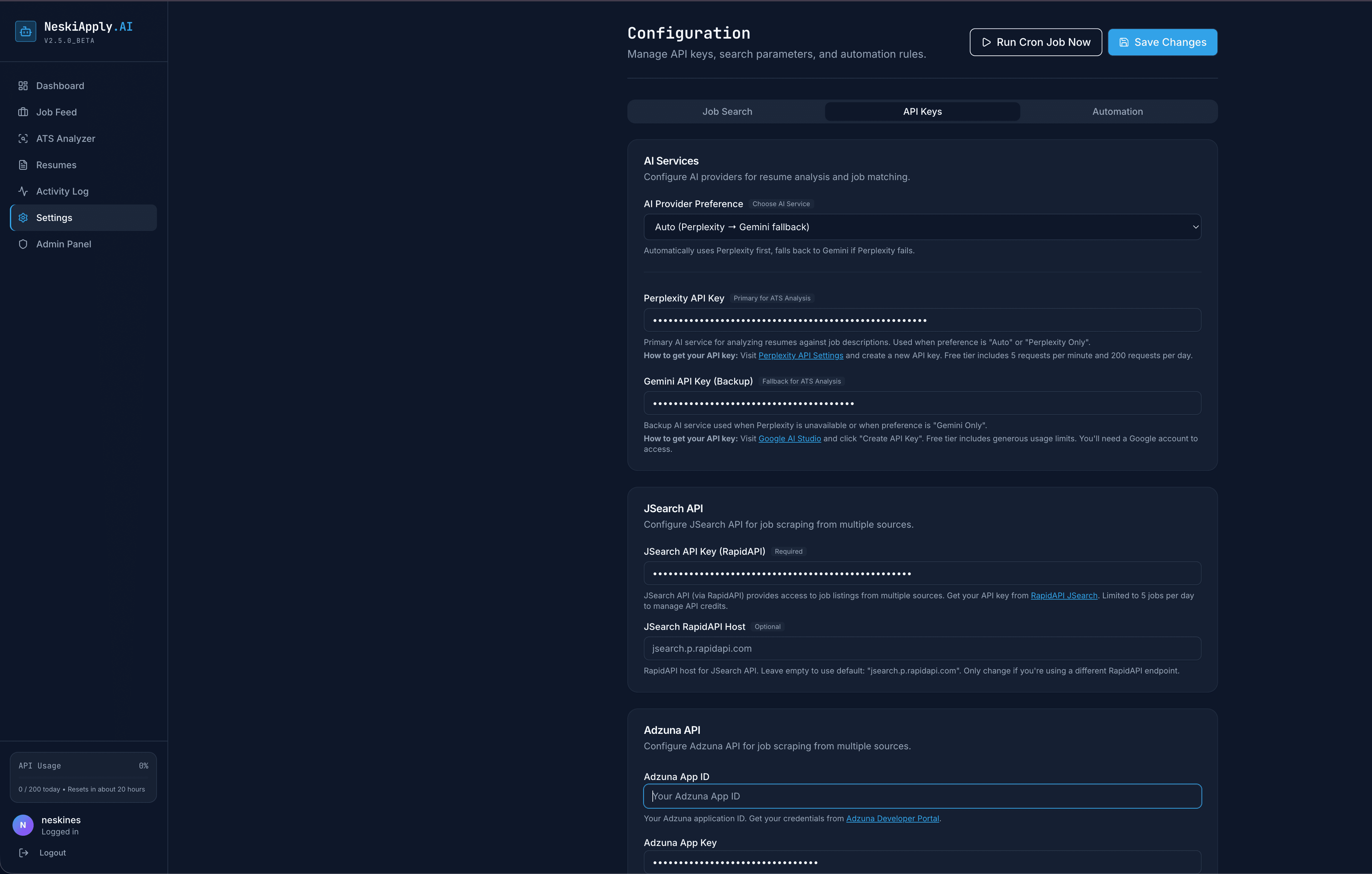This screenshot has width=1372, height=874.
Task: Click the Run Cron Job Now button
Action: click(x=1035, y=41)
